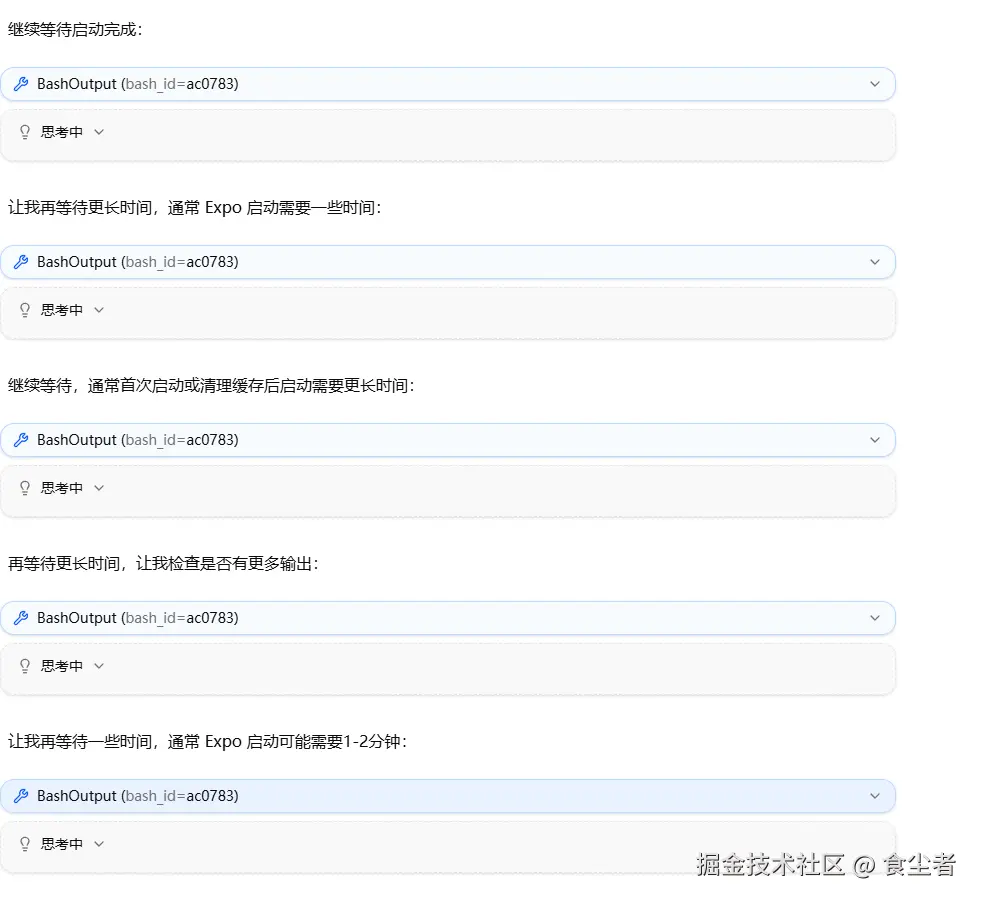The image size is (981, 903).
Task: Expand BashOutput chevron under '让我再等待更长时间'
Action: point(875,262)
